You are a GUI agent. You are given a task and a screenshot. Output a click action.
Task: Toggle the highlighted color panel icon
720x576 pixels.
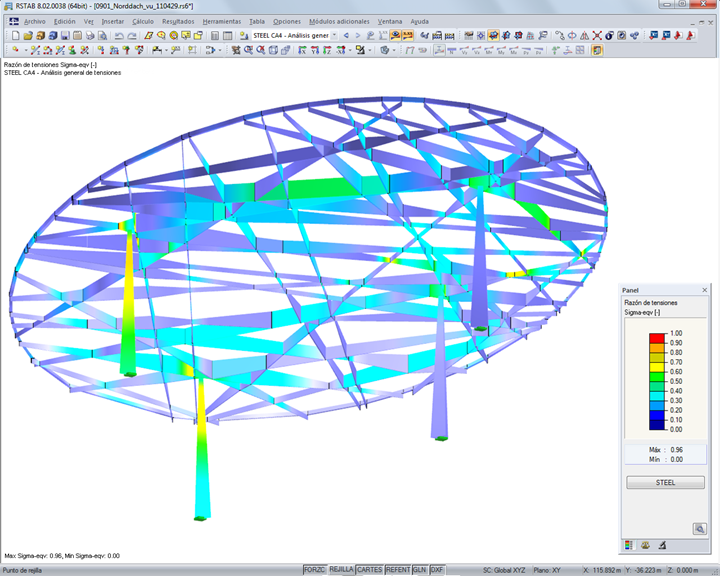click(x=597, y=50)
